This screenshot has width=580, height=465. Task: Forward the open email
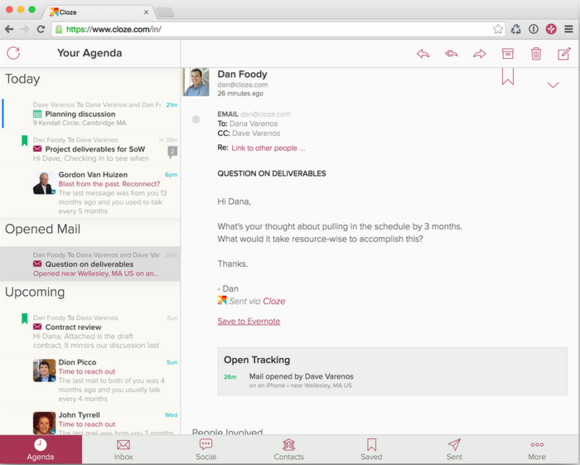coord(479,54)
